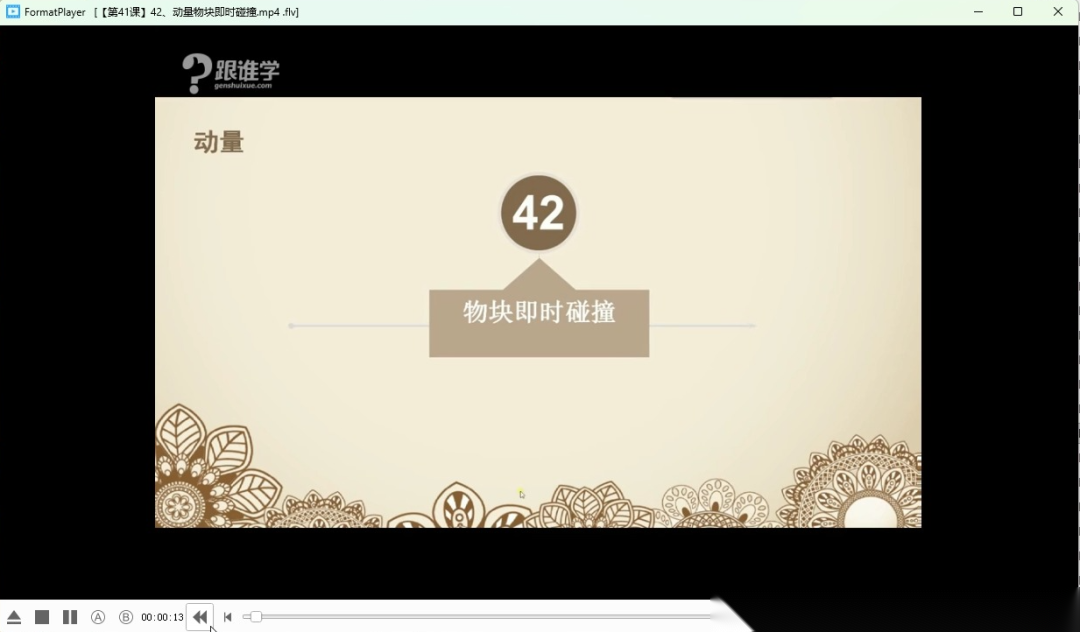Click the 动量 heading on the slide
The width and height of the screenshot is (1080, 632).
coord(219,142)
